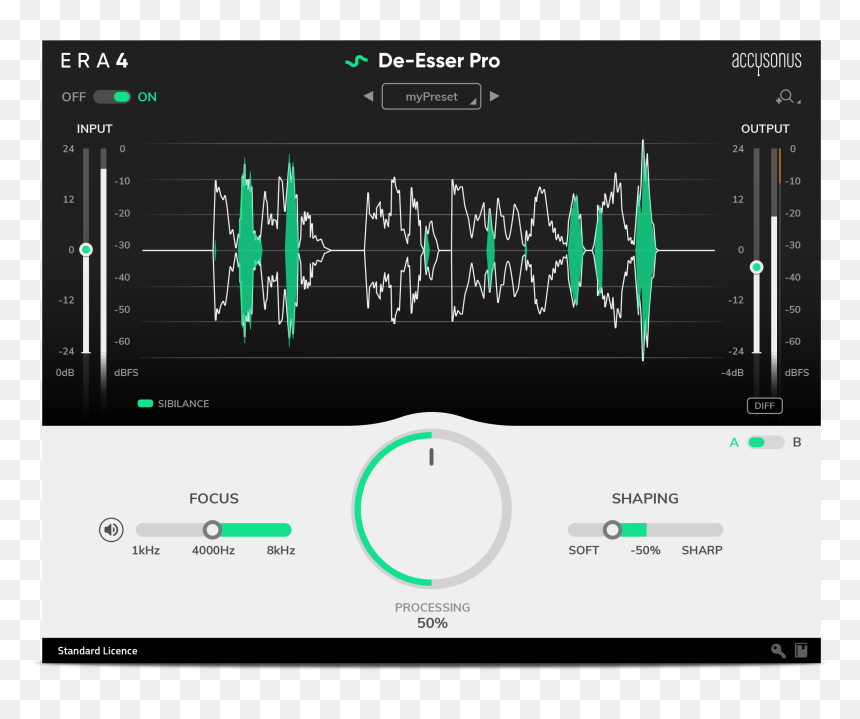Click the SHARP label of shaping slider
860x719 pixels.
point(702,550)
